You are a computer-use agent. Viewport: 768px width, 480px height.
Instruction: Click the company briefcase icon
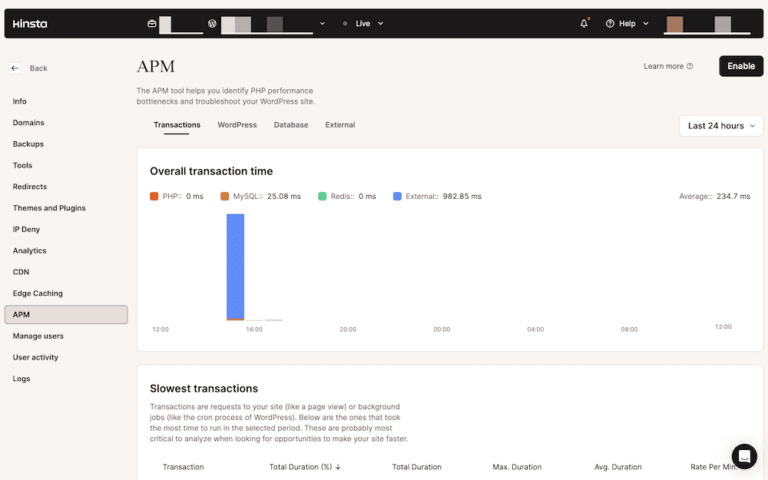pos(151,23)
